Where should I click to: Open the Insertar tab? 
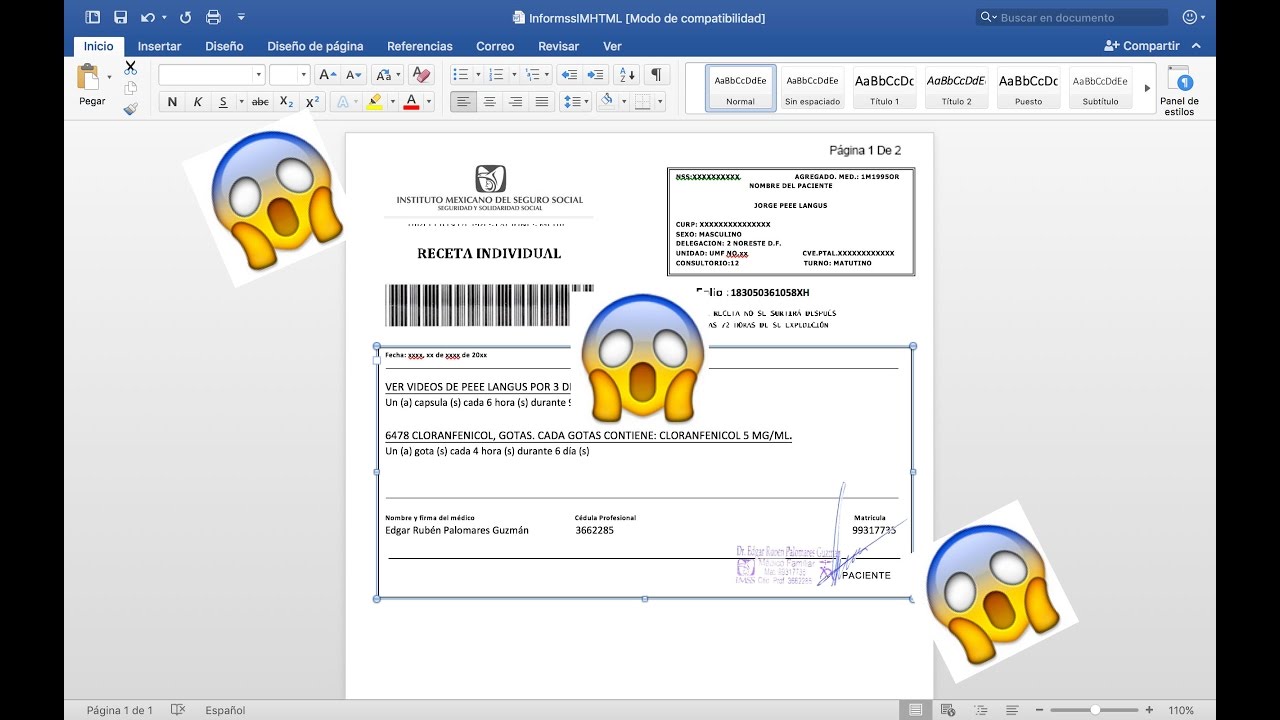click(160, 46)
